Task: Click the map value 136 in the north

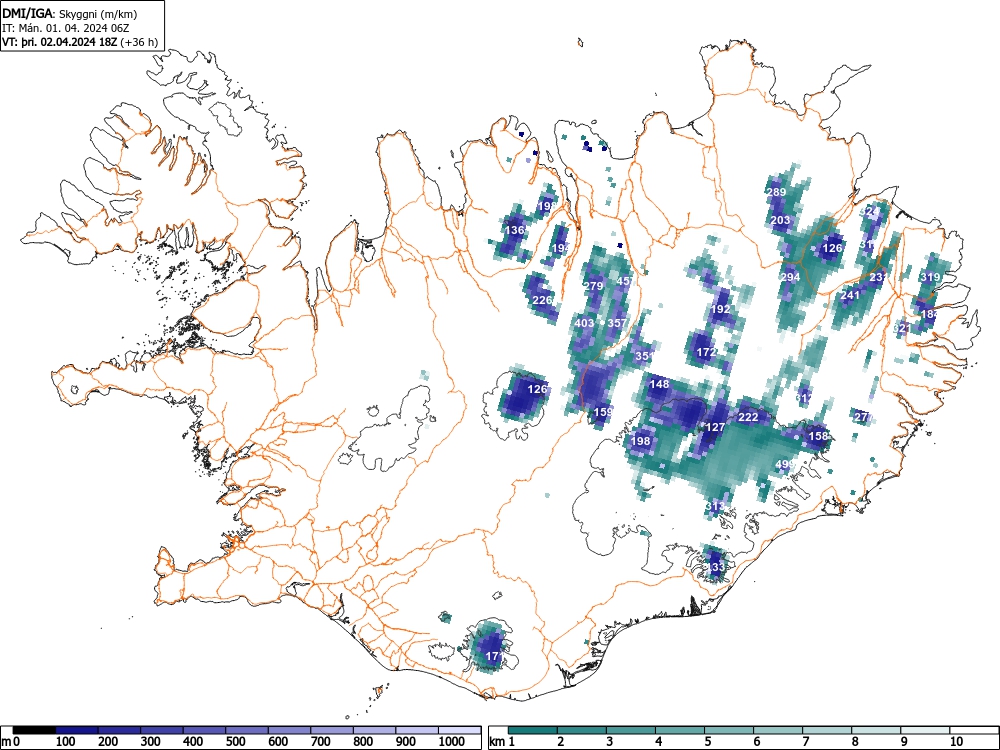Action: (515, 230)
